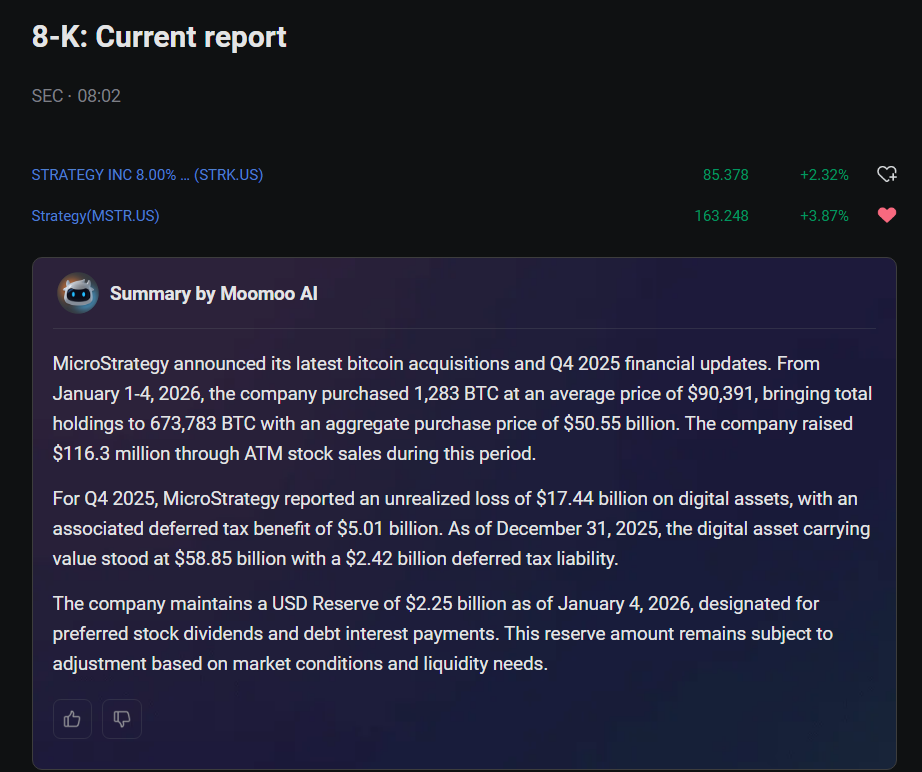Give the AI summary a thumbs down
This screenshot has width=922, height=772.
click(122, 718)
